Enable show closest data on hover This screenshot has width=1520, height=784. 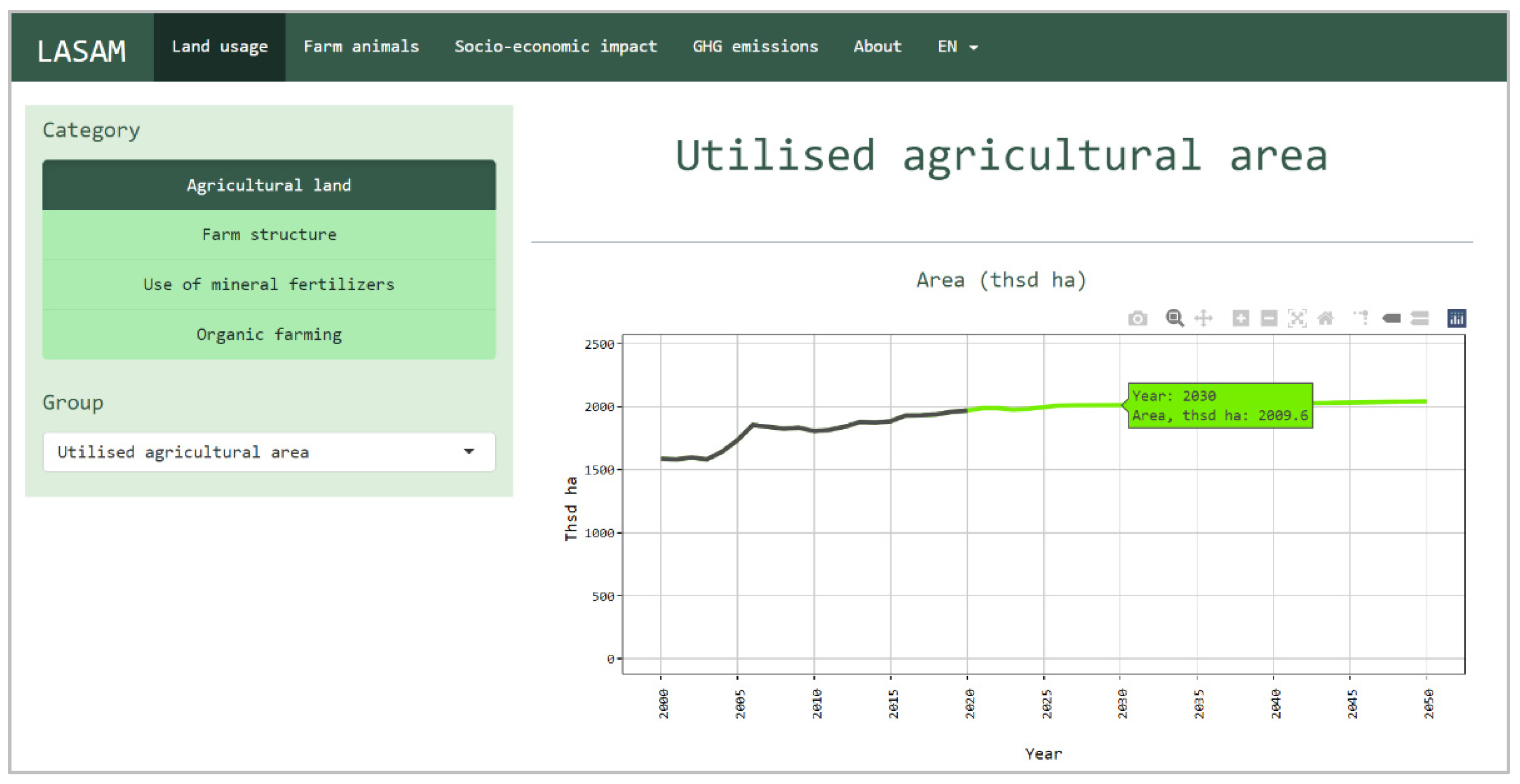click(x=1391, y=318)
